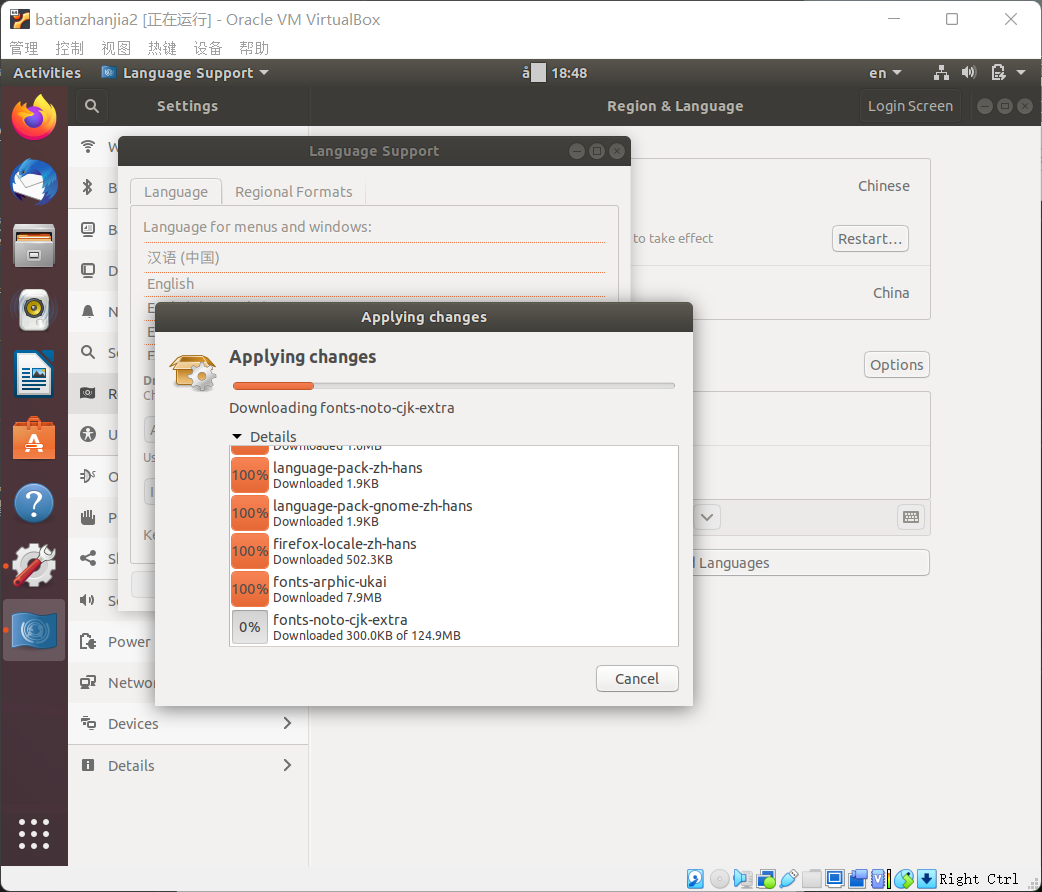
Task: Open the 热键 VirtualBox menu
Action: pos(162,48)
